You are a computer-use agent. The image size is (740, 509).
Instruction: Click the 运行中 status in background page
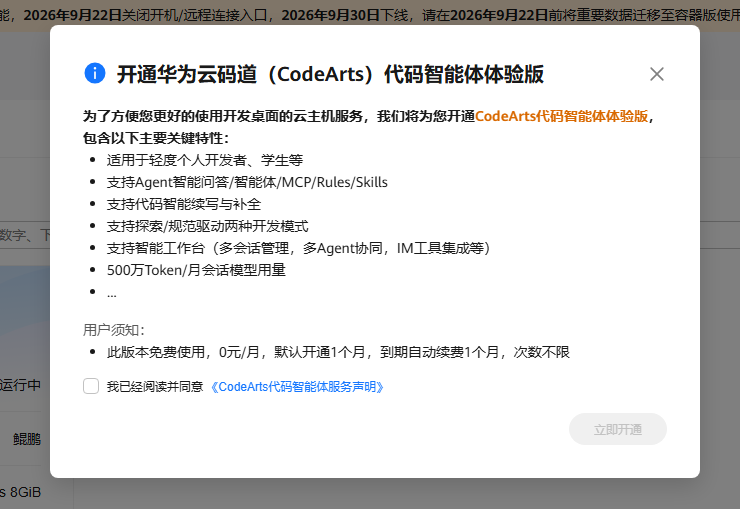coord(20,385)
